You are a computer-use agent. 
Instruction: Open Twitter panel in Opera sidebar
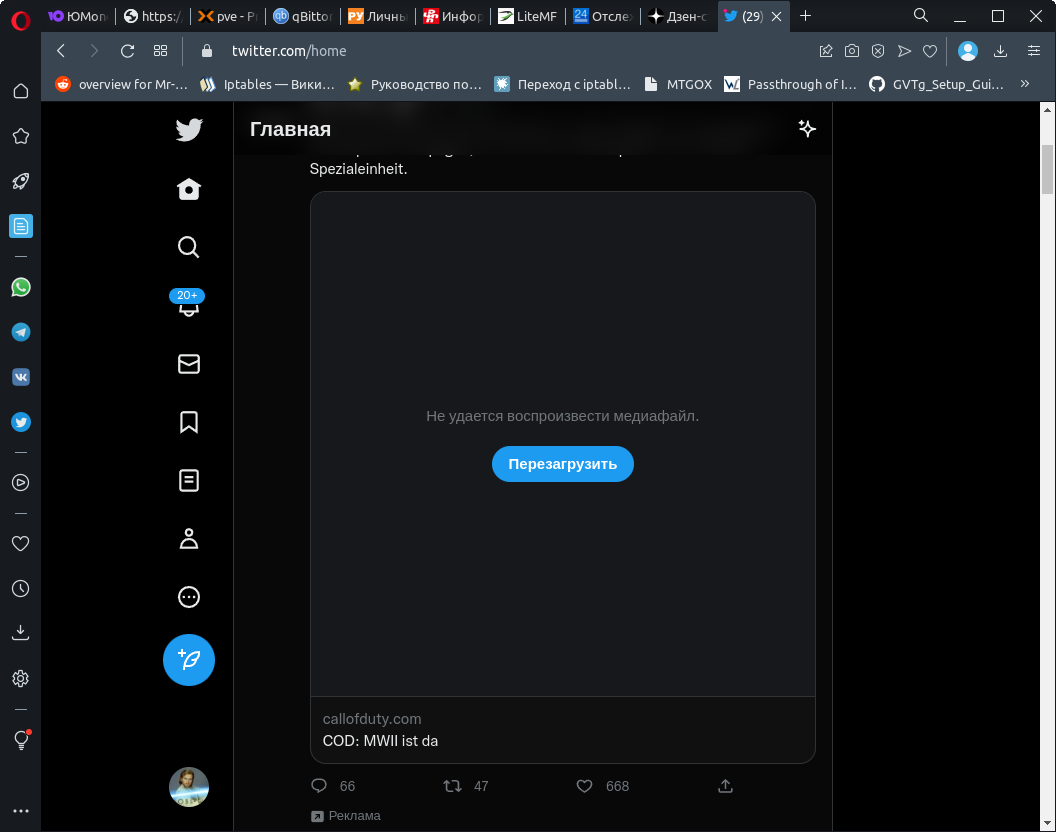click(x=21, y=422)
